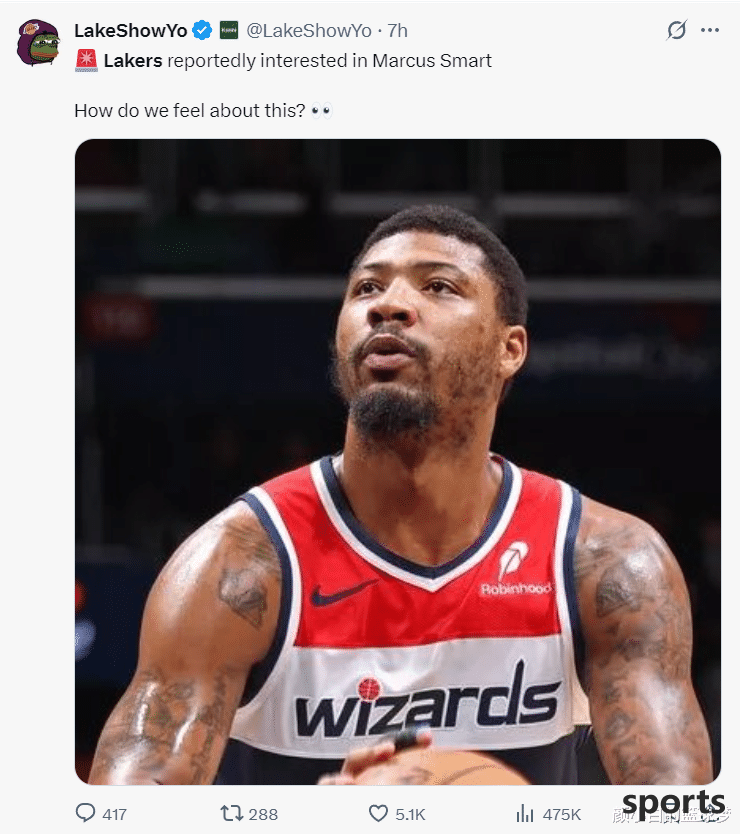740x834 pixels.
Task: Open the Wizards player photo in full view
Action: (398, 462)
